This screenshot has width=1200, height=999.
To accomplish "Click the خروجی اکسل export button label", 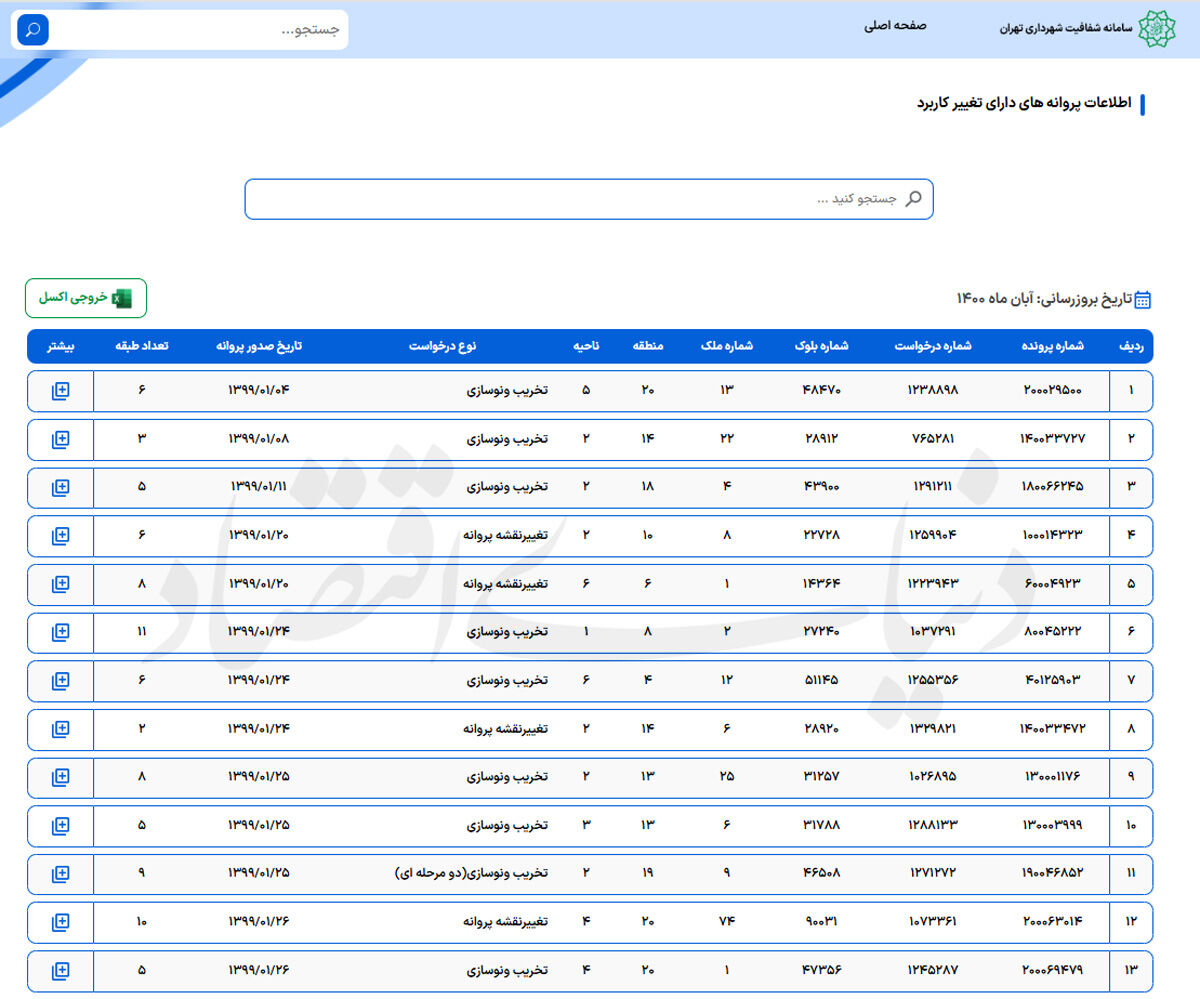I will pos(72,298).
